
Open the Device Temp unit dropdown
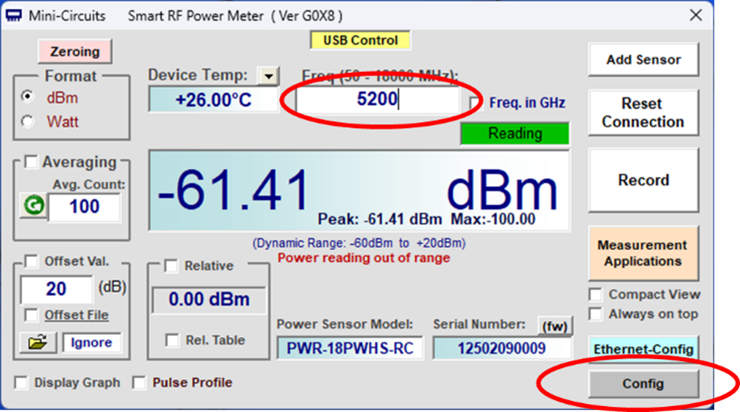268,76
